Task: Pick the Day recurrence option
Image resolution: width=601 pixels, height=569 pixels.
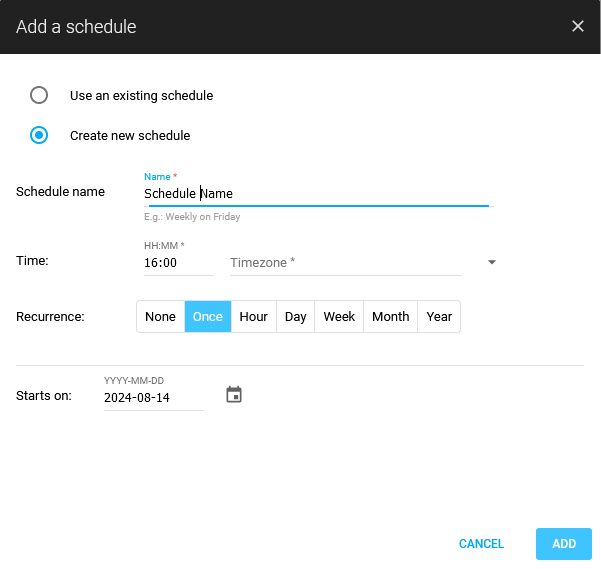Action: pyautogui.click(x=295, y=316)
